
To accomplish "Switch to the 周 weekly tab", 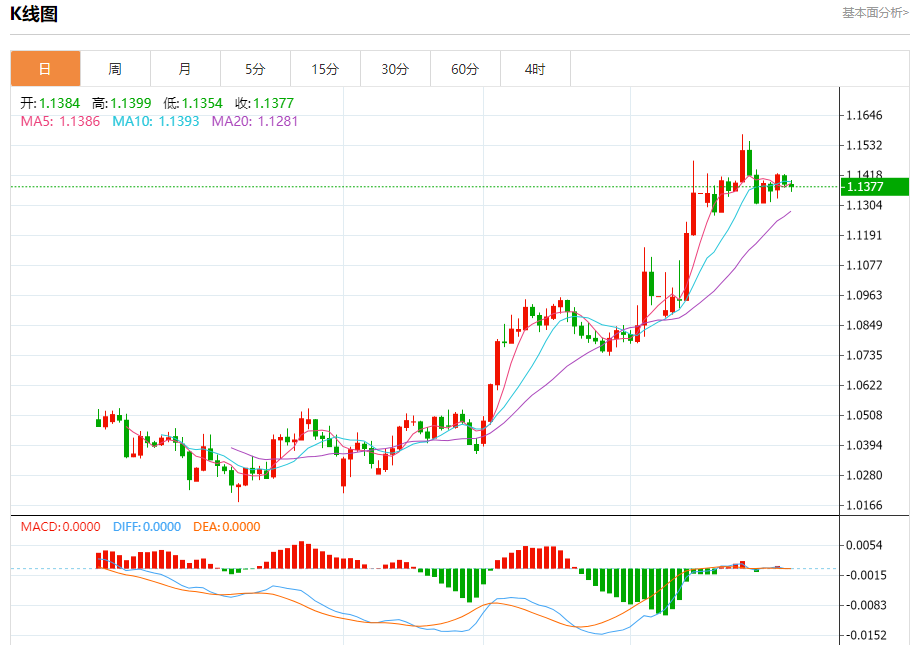I will pyautogui.click(x=116, y=69).
